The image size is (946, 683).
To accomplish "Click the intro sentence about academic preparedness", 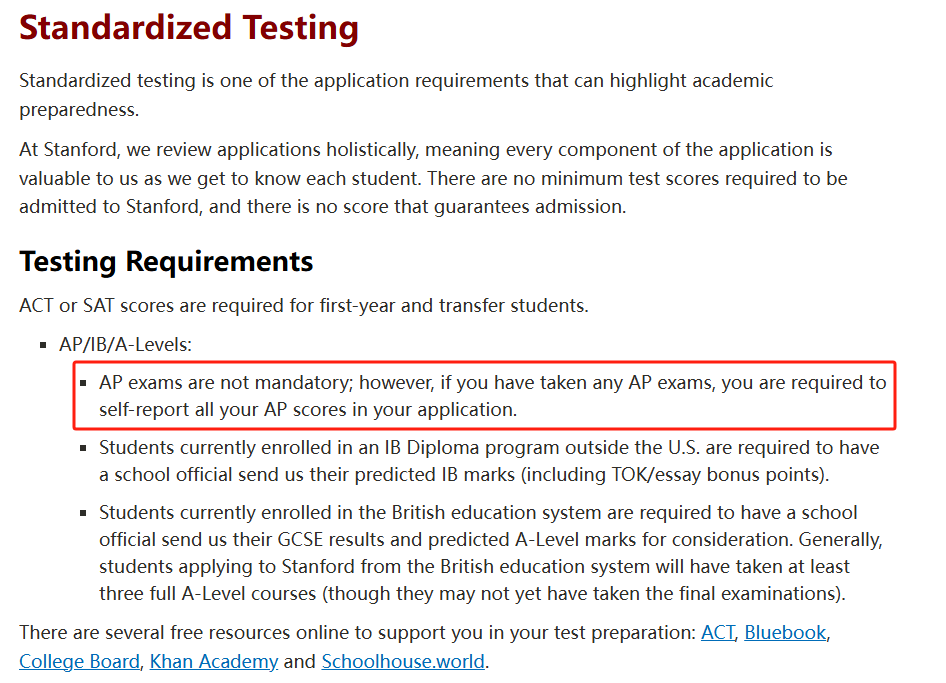I will click(x=396, y=94).
